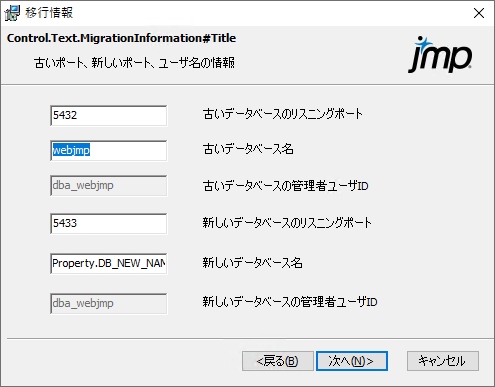Click the window title 移行情報
This screenshot has height=387, width=495.
tap(49, 13)
